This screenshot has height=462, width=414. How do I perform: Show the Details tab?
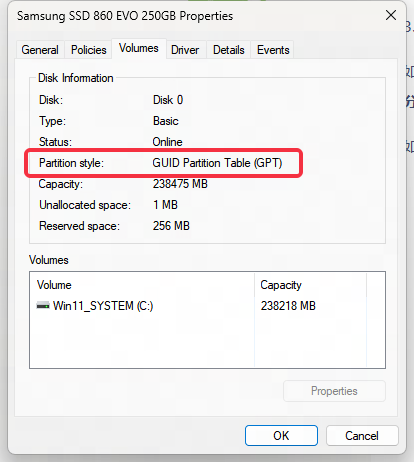pos(229,50)
